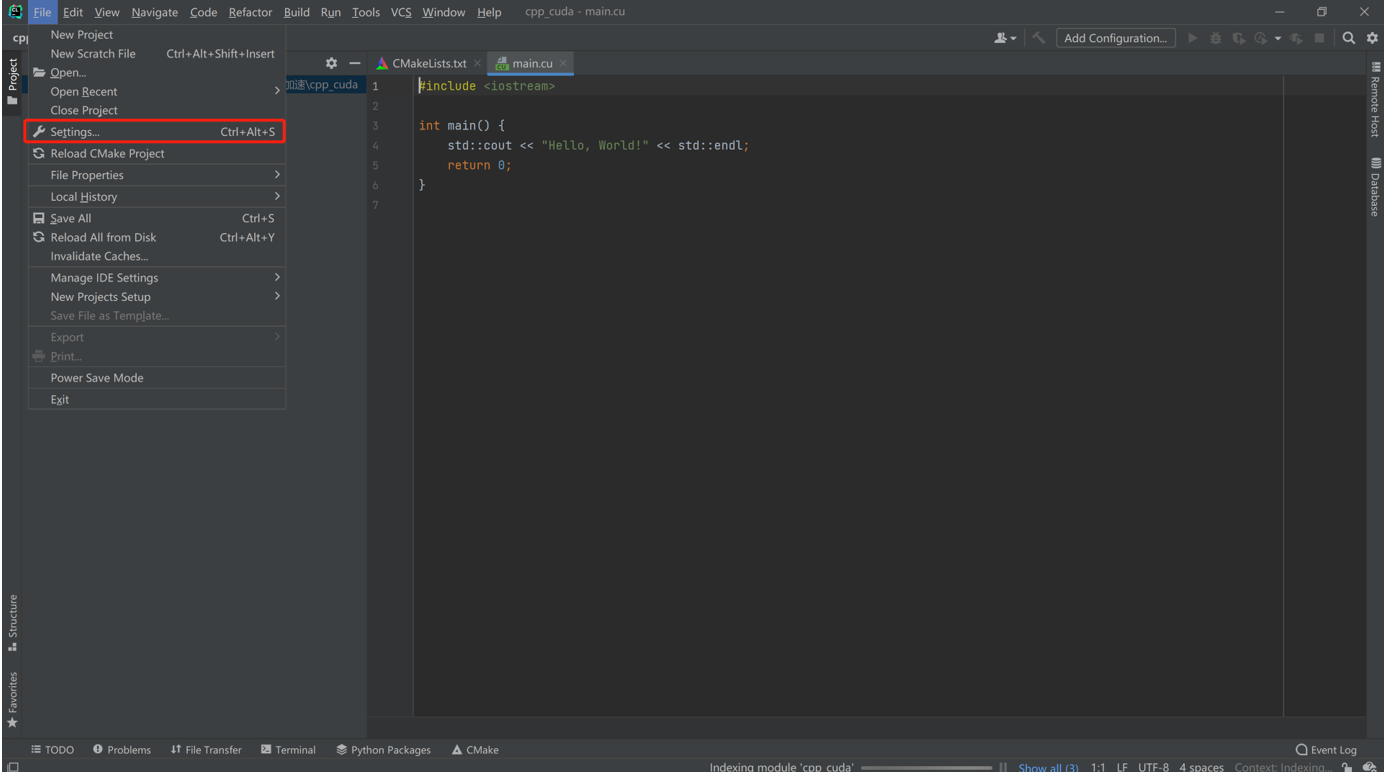Click the Run play icon

pyautogui.click(x=1192, y=38)
